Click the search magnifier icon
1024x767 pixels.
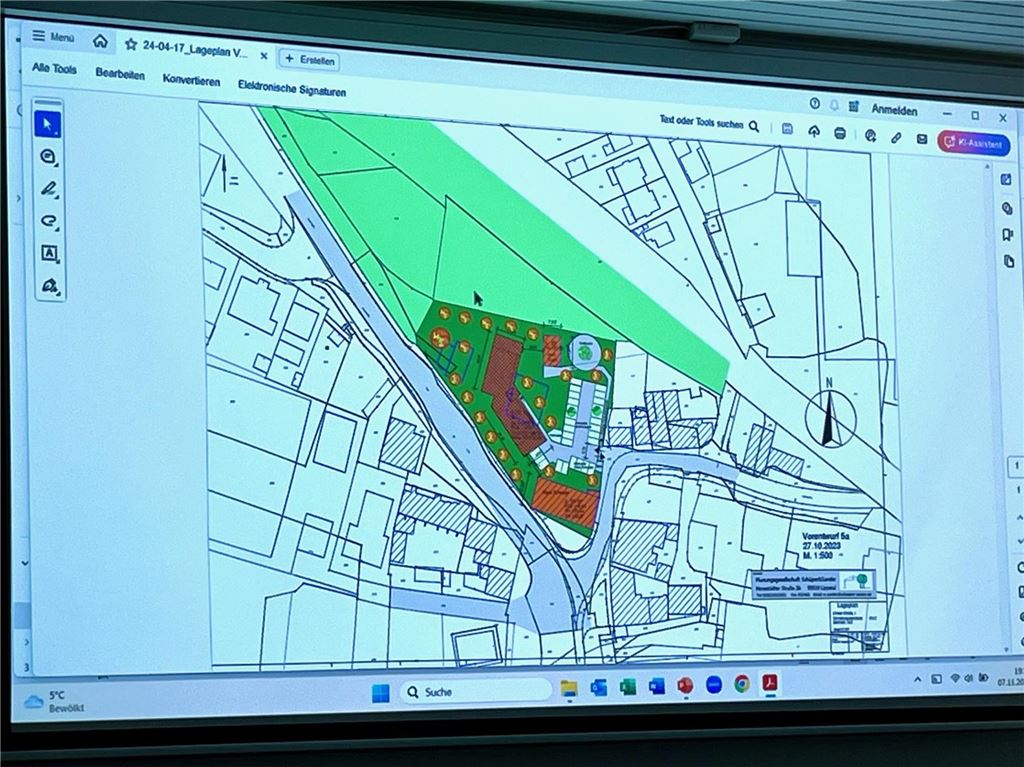[x=754, y=126]
